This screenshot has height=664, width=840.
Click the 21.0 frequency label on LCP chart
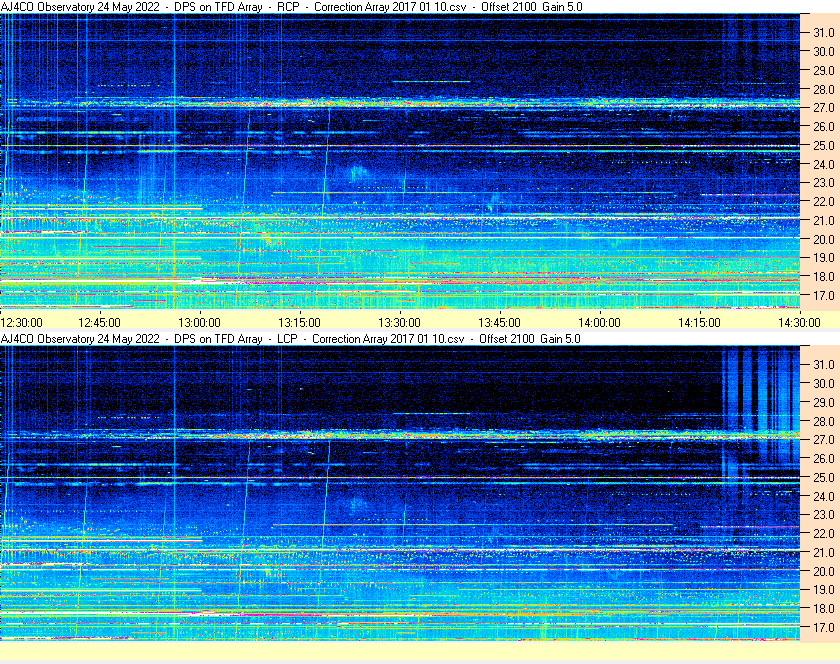pos(824,553)
